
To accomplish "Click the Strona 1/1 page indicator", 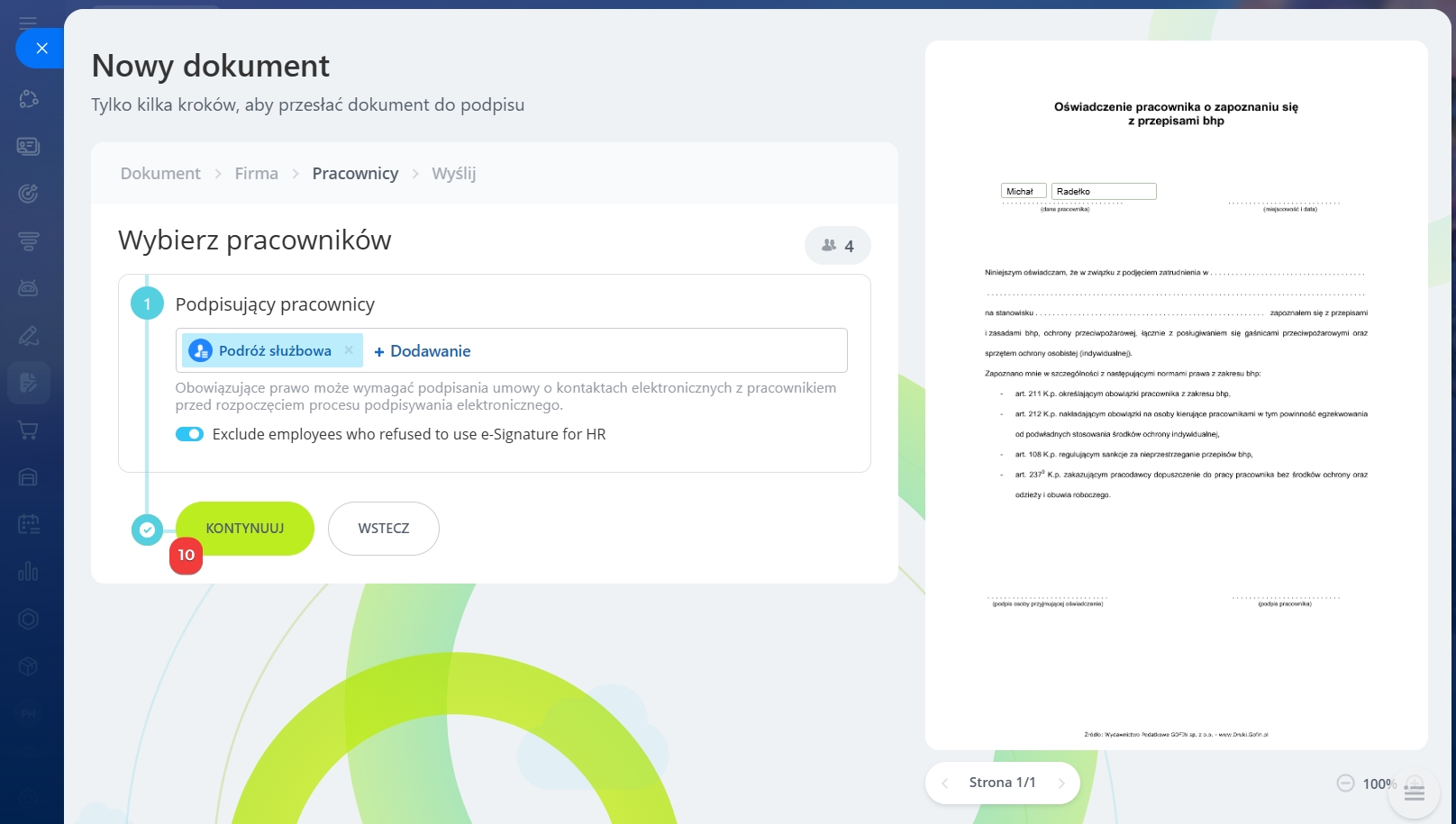I will [x=1003, y=783].
